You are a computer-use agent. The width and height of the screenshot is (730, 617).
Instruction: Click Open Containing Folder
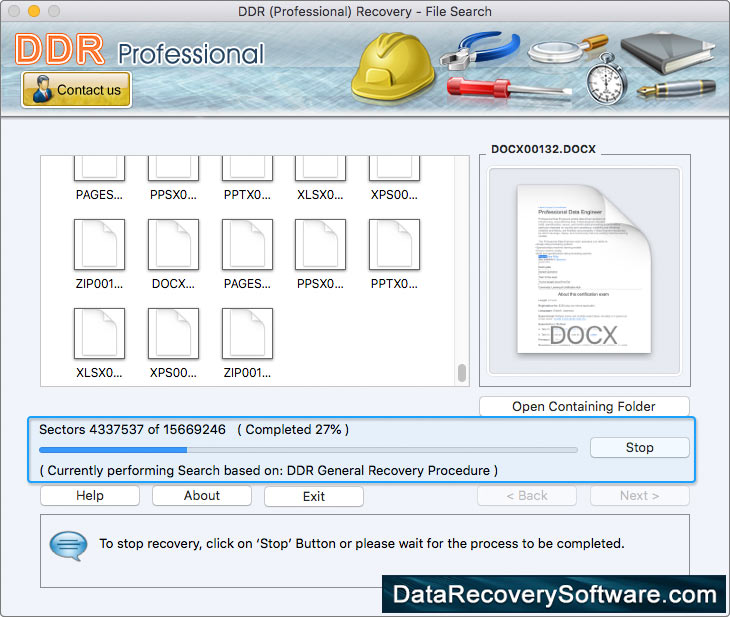pyautogui.click(x=584, y=407)
